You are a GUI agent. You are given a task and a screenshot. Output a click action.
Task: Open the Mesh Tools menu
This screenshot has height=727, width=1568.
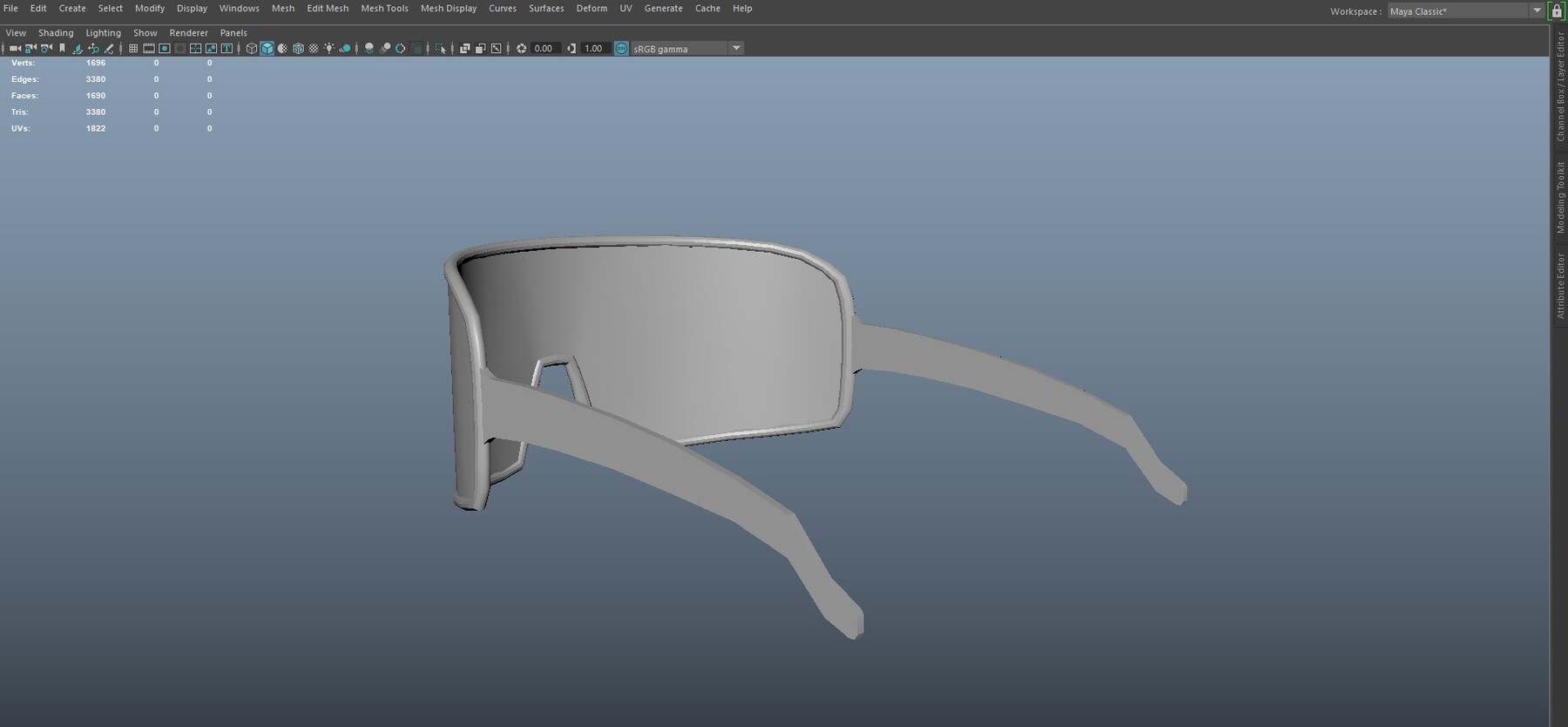384,8
